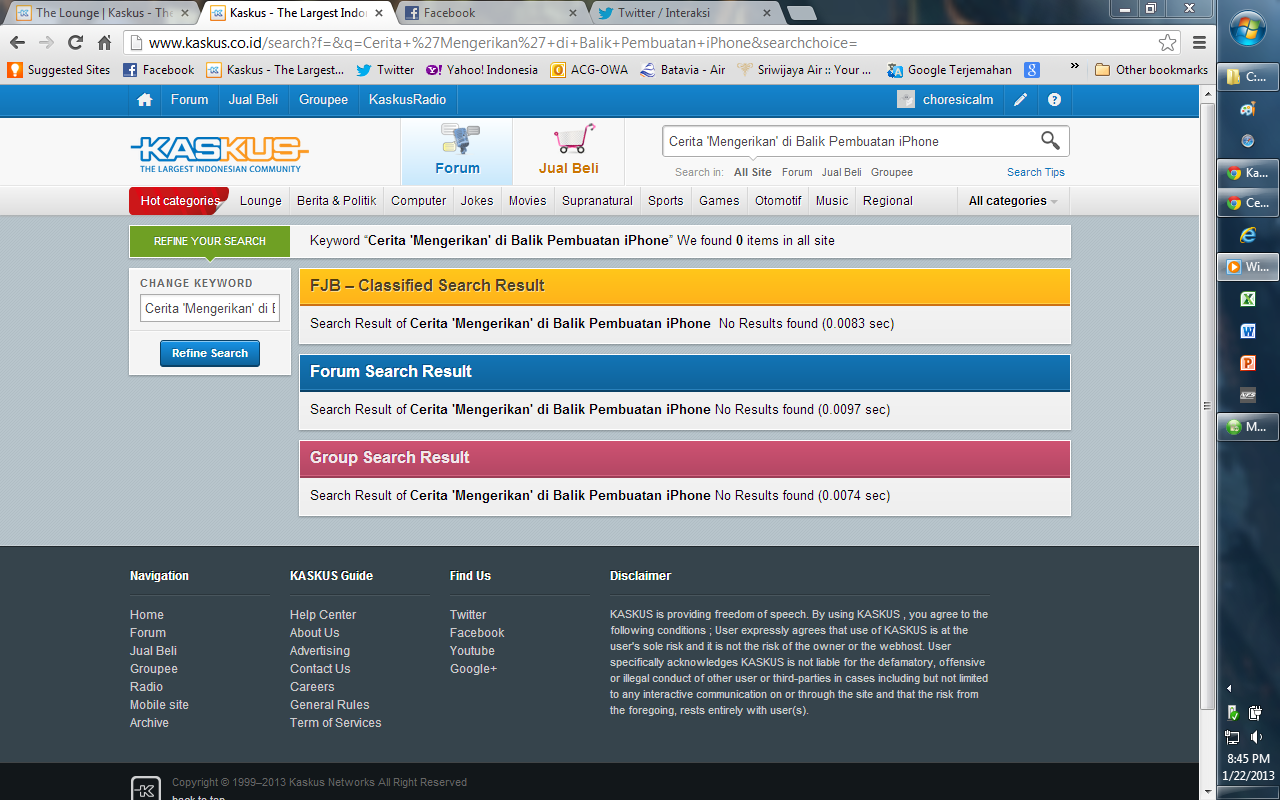Open browser home page icon
The height and width of the screenshot is (800, 1280).
click(104, 43)
